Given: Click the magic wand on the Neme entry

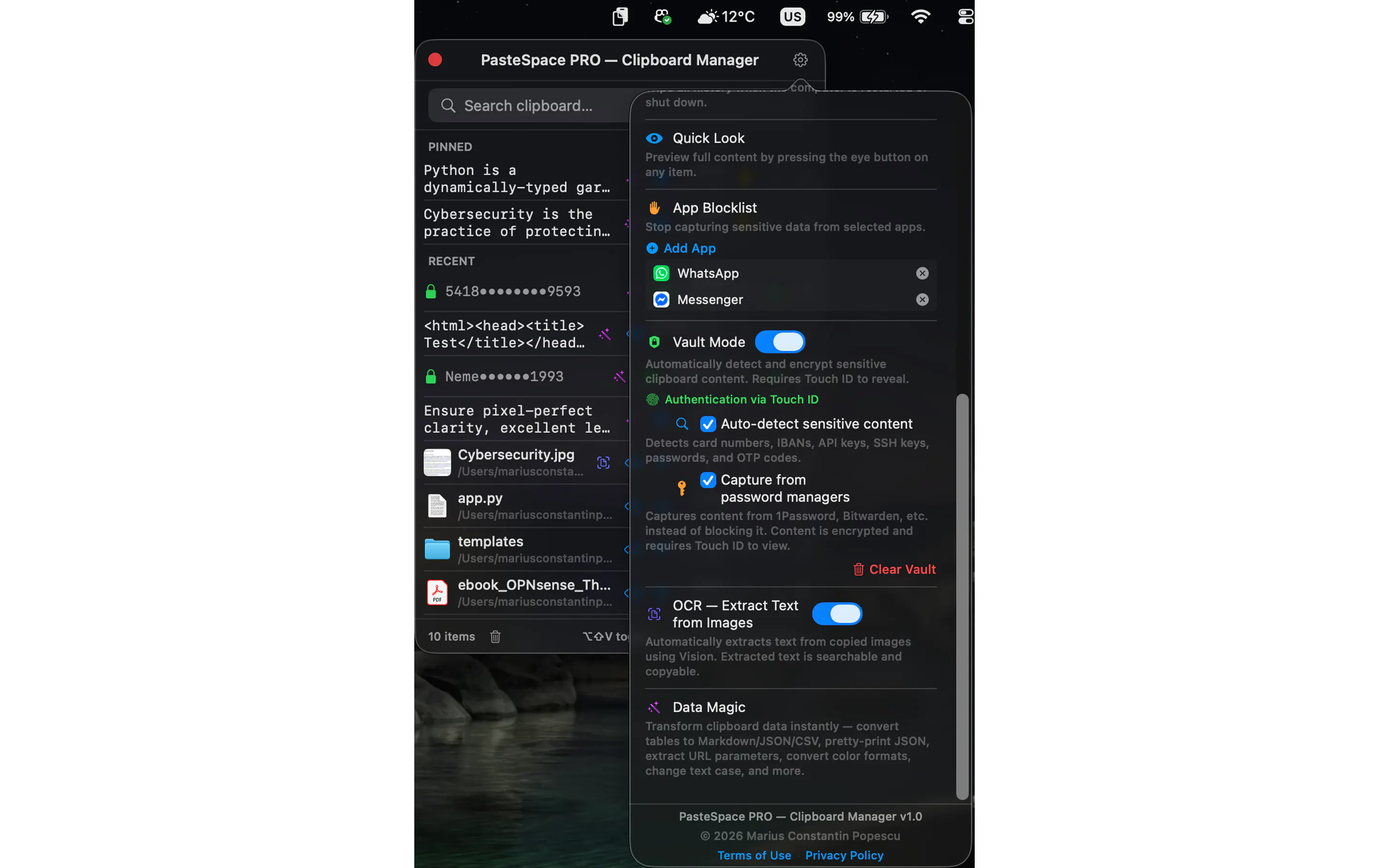Looking at the screenshot, I should tap(619, 377).
